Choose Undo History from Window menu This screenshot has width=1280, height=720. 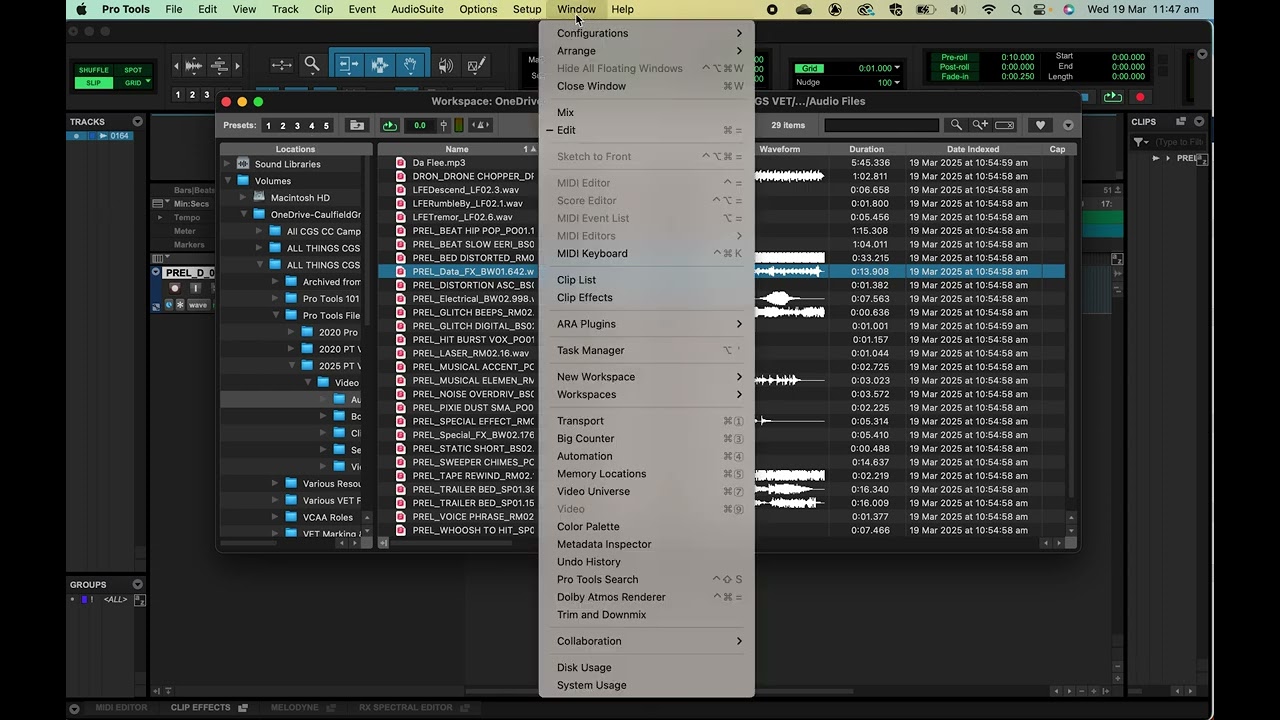(647, 562)
